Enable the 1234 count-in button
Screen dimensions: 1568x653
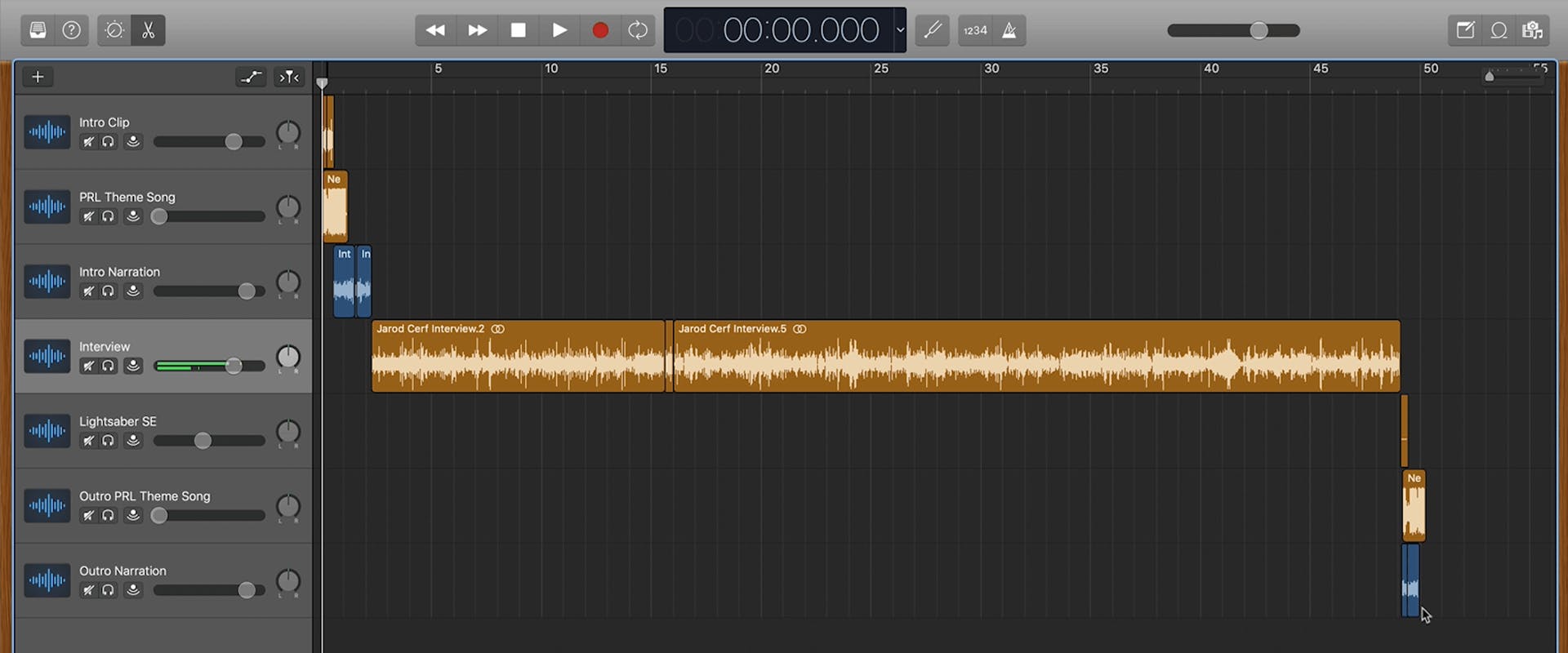(975, 30)
